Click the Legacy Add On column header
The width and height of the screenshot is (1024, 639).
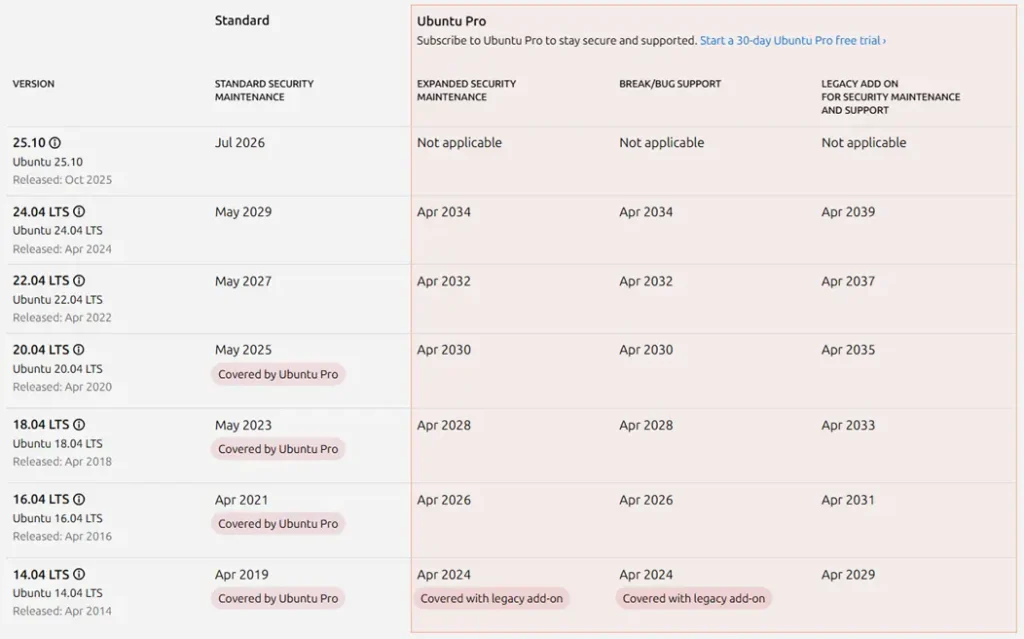(x=890, y=97)
